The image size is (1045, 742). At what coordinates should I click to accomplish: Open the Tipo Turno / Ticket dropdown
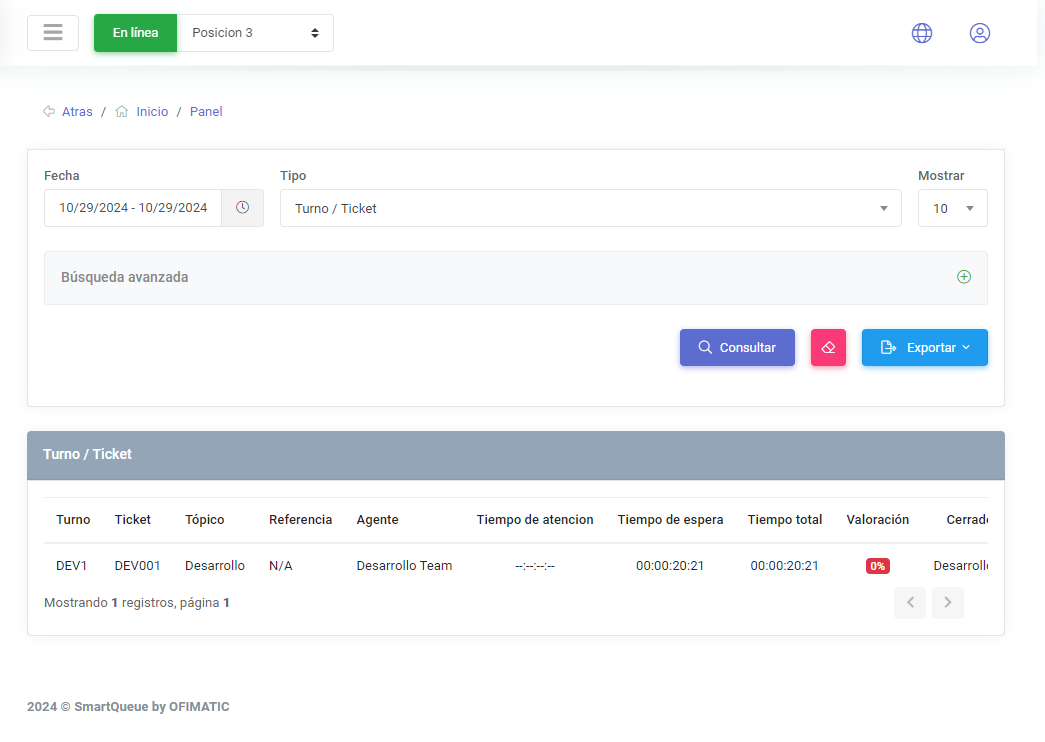(590, 208)
